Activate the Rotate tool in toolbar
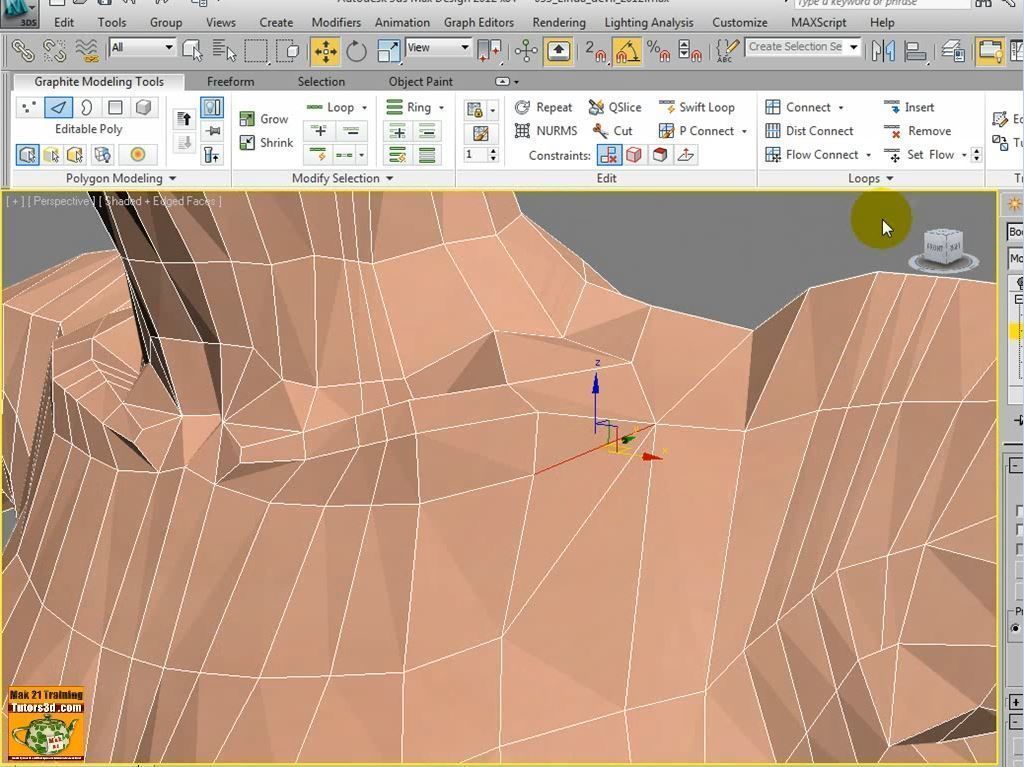Image resolution: width=1024 pixels, height=767 pixels. [x=356, y=50]
